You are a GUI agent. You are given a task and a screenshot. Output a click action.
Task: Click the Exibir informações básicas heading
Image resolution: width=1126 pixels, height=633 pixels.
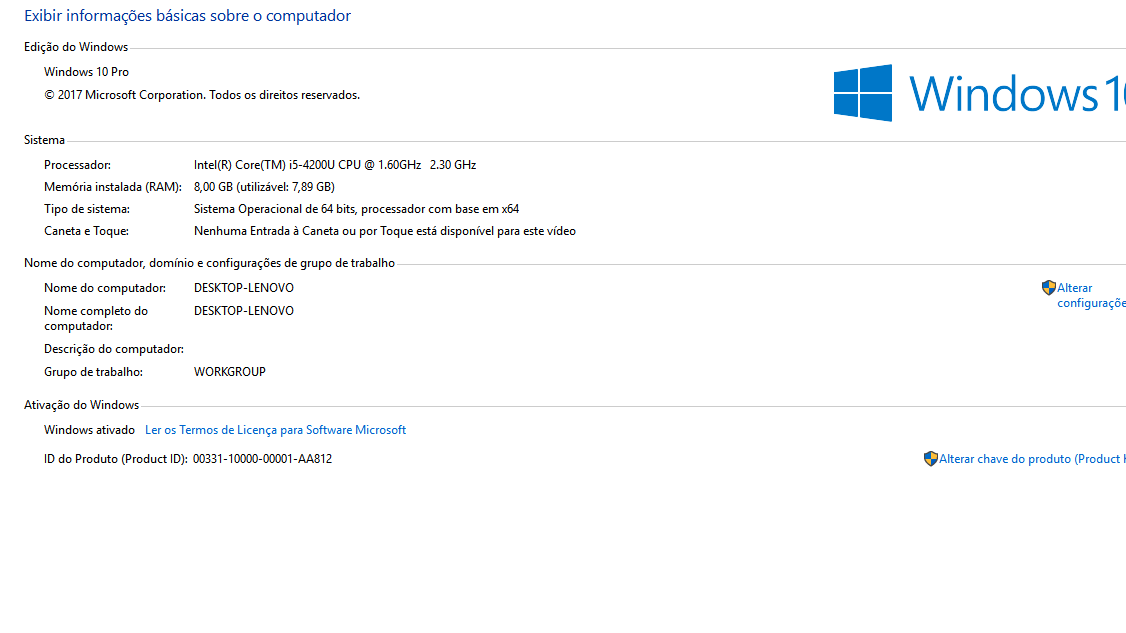[187, 16]
